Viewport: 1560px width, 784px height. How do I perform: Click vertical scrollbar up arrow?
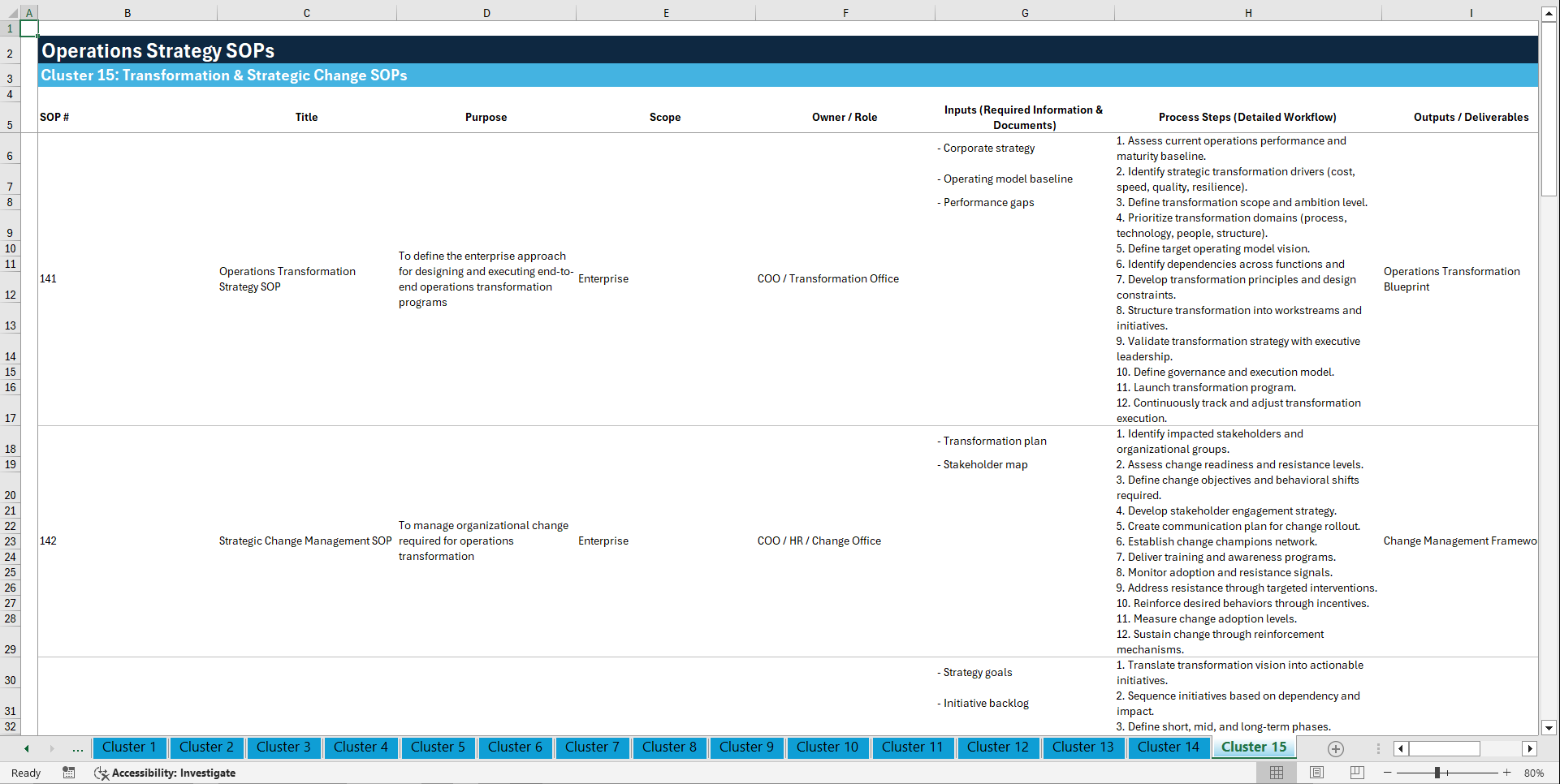[1549, 14]
